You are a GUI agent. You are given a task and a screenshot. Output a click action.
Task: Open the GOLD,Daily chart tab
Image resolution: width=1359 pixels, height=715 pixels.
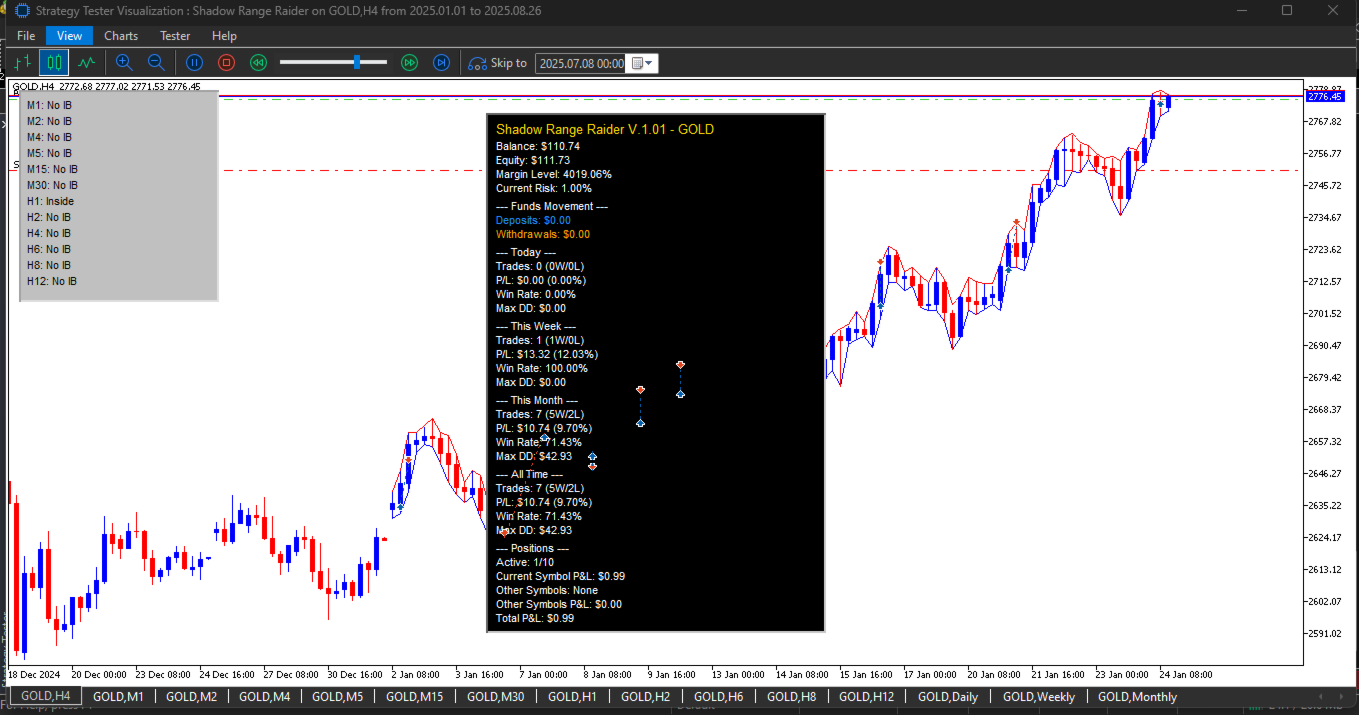pyautogui.click(x=948, y=696)
